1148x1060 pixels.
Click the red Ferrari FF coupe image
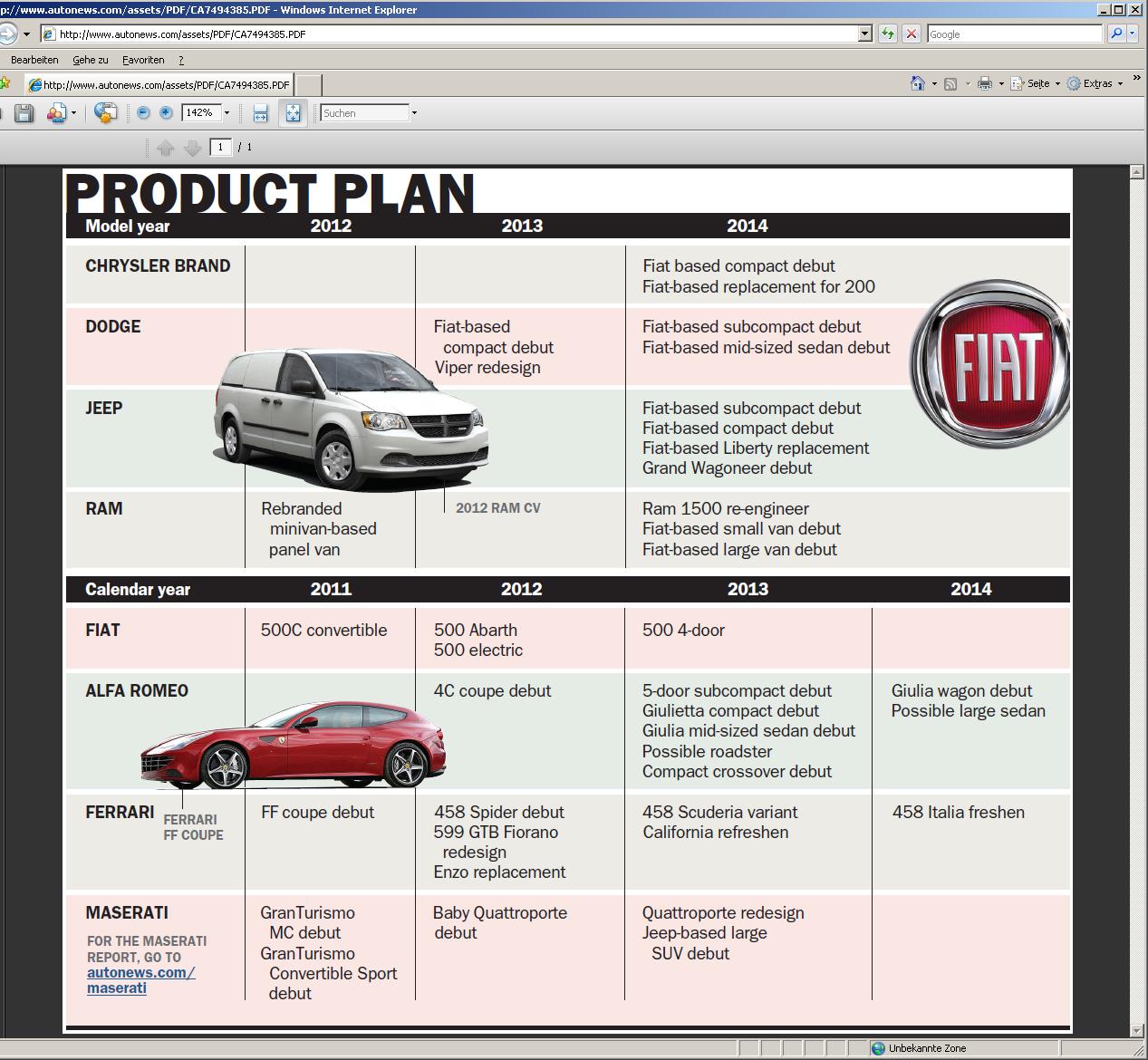[293, 743]
